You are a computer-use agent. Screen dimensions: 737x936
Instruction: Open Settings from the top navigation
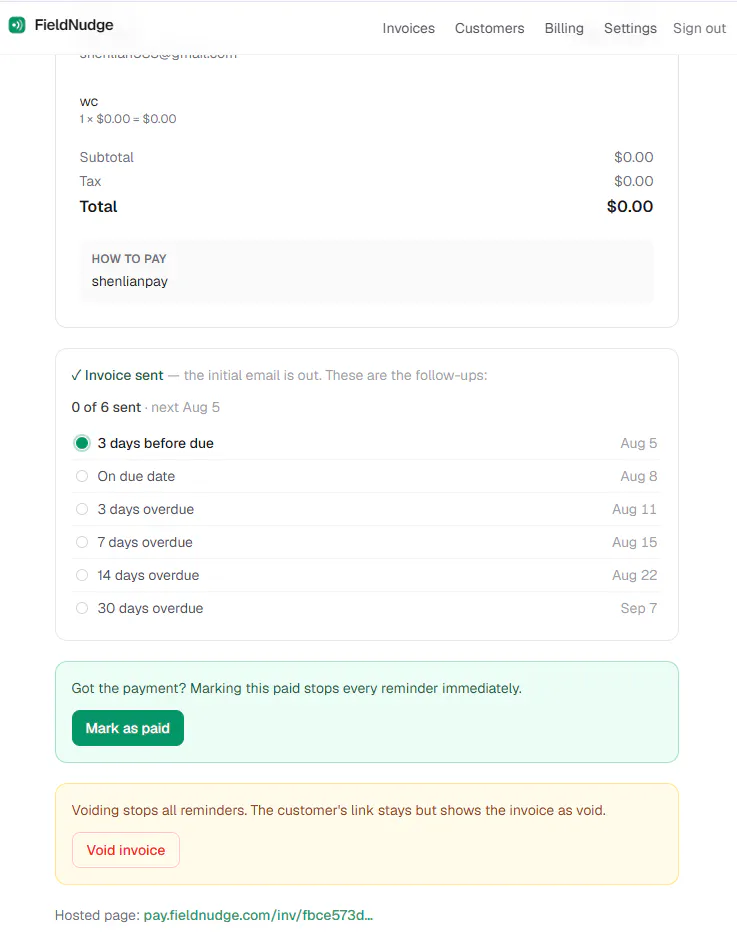pyautogui.click(x=630, y=28)
